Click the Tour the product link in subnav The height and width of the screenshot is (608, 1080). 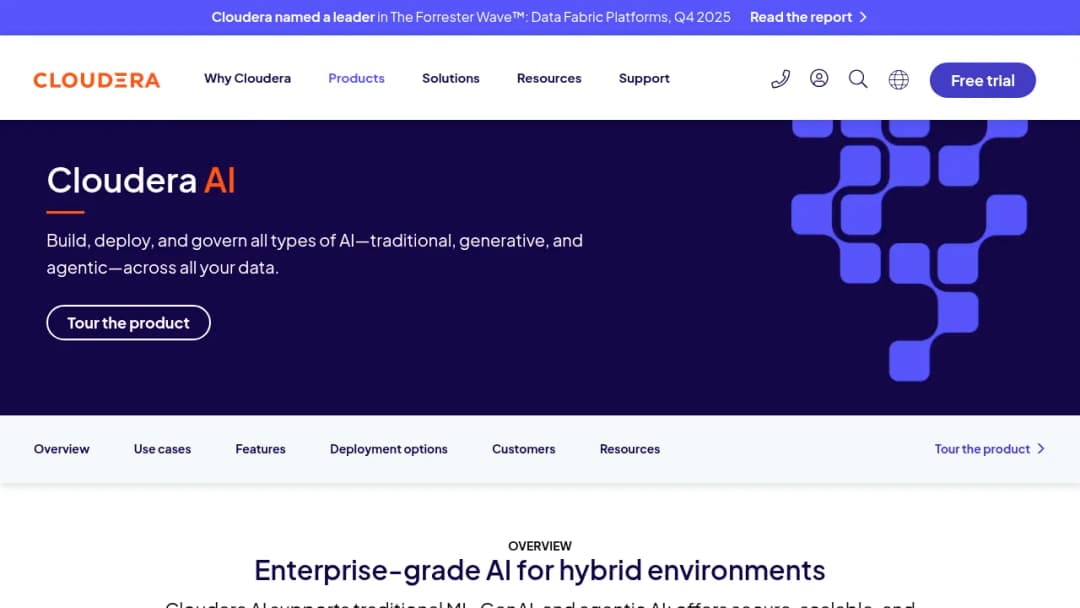click(982, 449)
